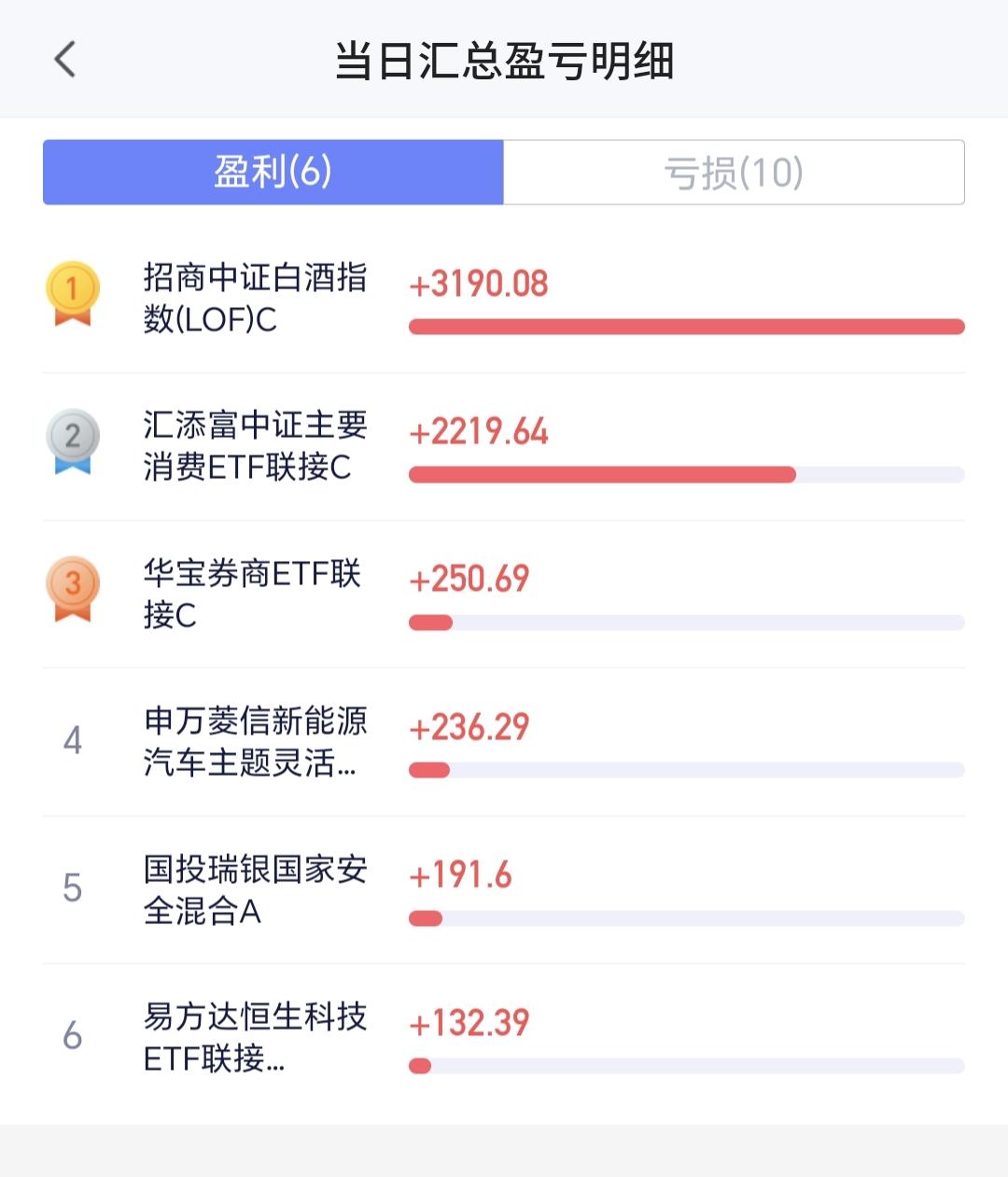This screenshot has height=1177, width=1008.
Task: Click the gold first-place medal icon
Action: click(x=73, y=294)
